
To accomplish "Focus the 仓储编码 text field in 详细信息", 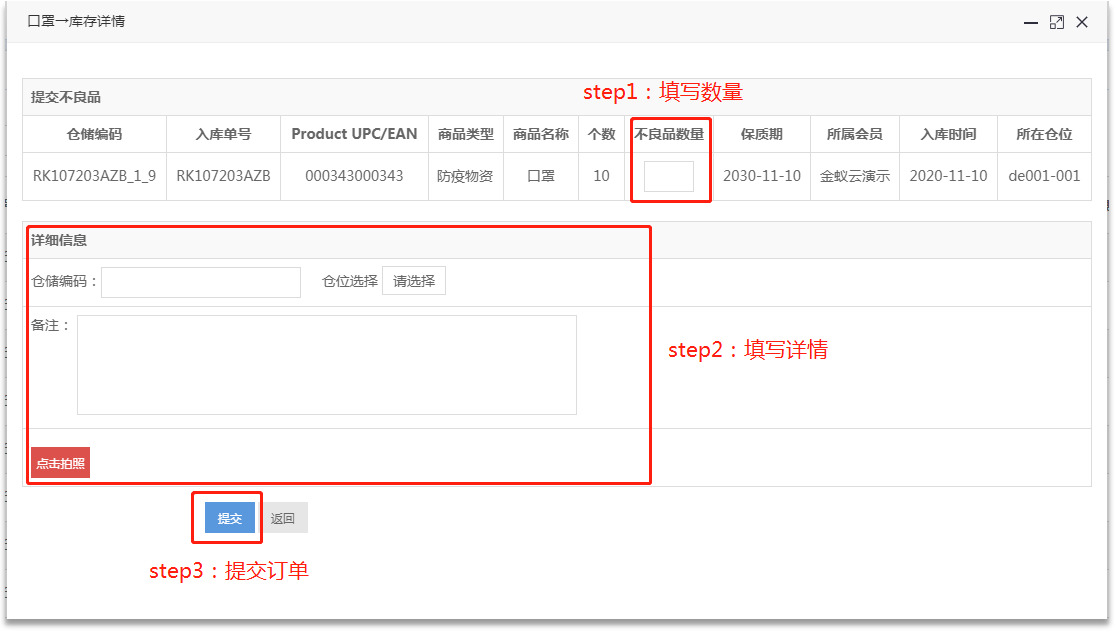I will click(x=201, y=282).
